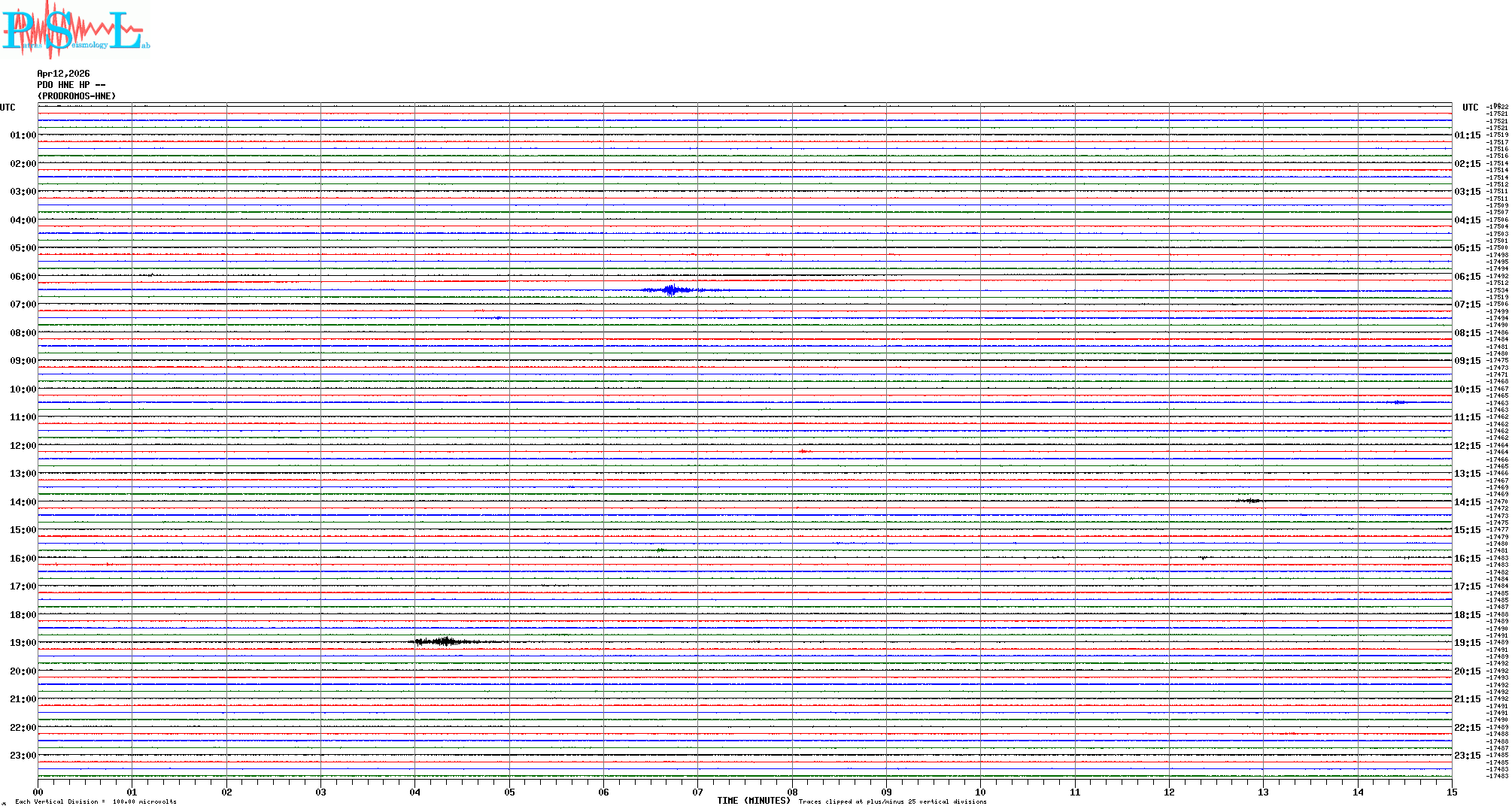Click the TIME (MINUTES) axis title
Image resolution: width=1512 pixels, height=812 pixels.
click(753, 801)
